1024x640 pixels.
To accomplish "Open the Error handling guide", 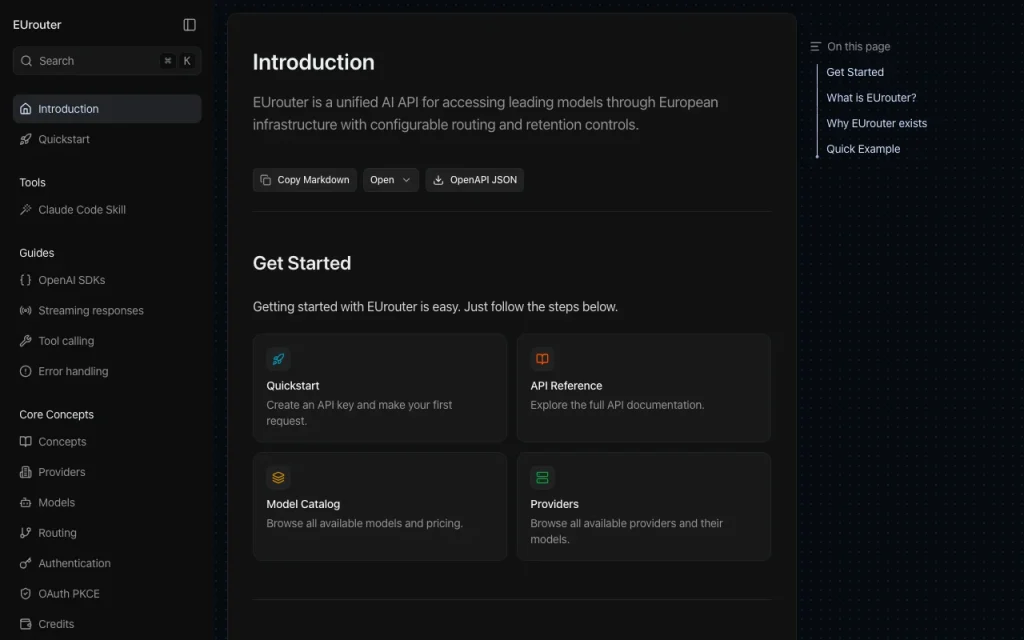I will tap(107, 371).
